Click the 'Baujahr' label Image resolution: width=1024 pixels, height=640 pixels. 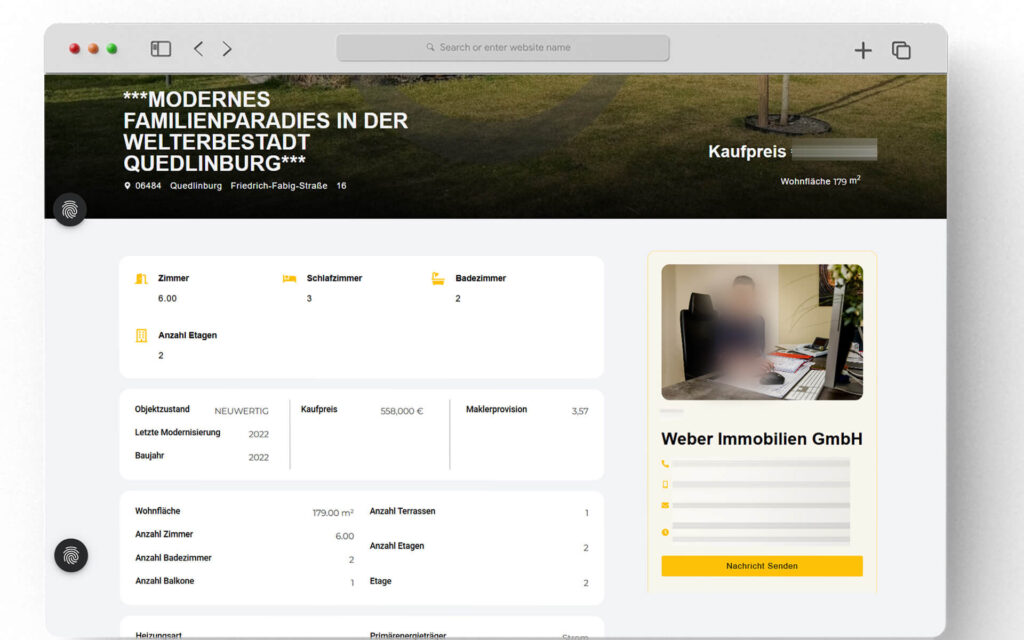150,455
